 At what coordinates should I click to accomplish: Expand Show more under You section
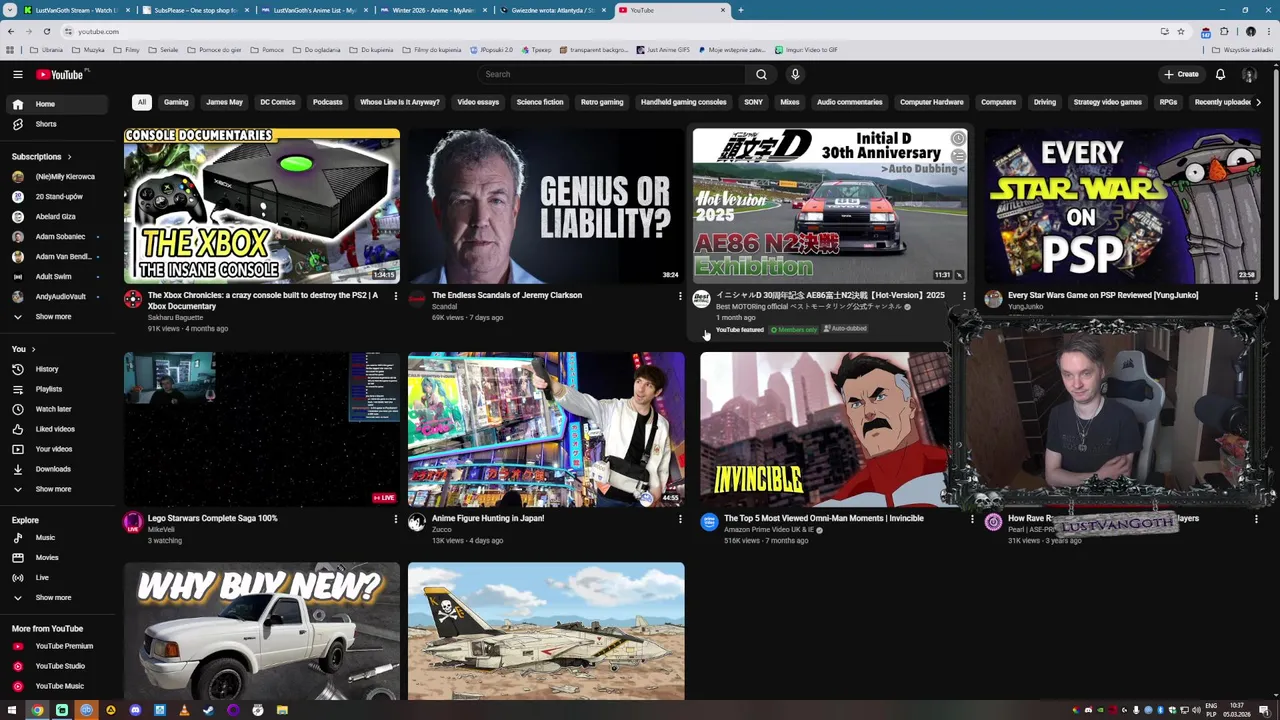[53, 489]
